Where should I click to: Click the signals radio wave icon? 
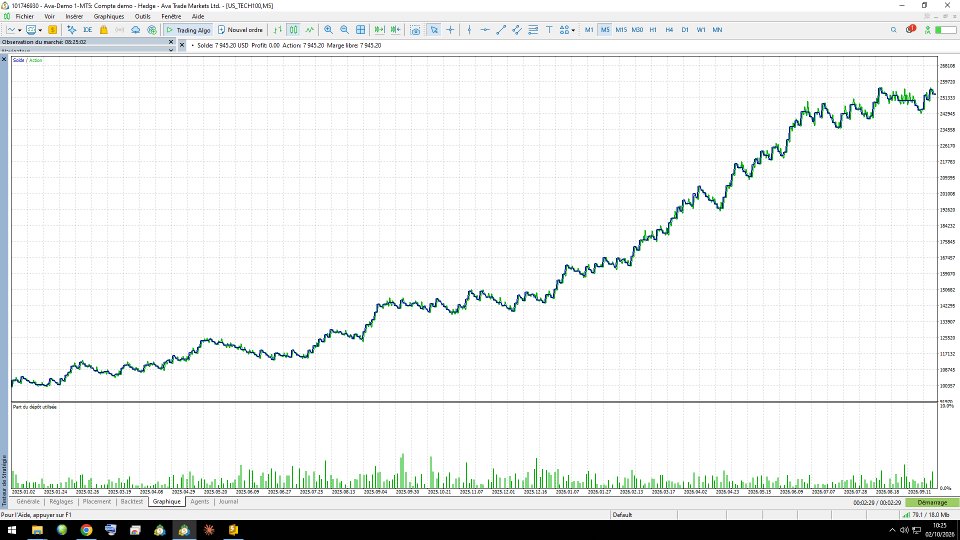click(x=119, y=29)
